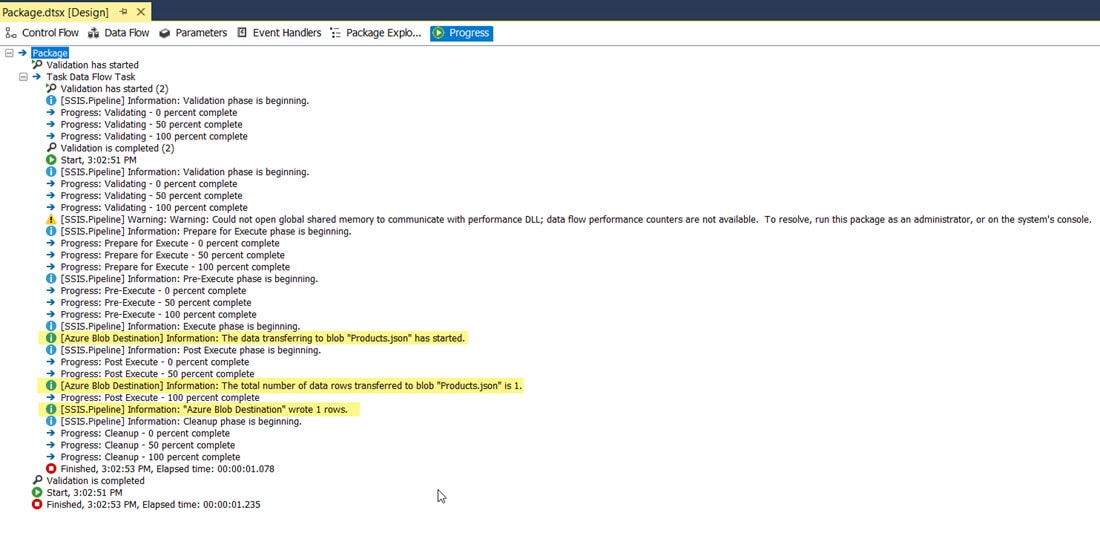Click the green Progress play icon
Viewport: 1100px width, 536px height.
click(439, 33)
